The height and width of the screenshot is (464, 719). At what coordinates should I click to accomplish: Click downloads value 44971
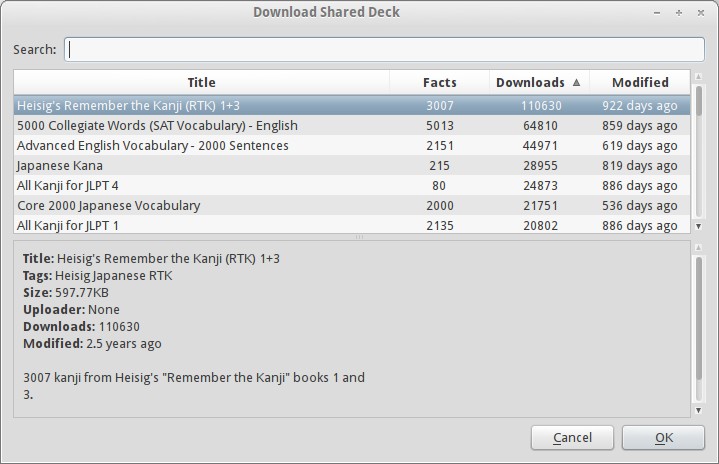tap(541, 146)
